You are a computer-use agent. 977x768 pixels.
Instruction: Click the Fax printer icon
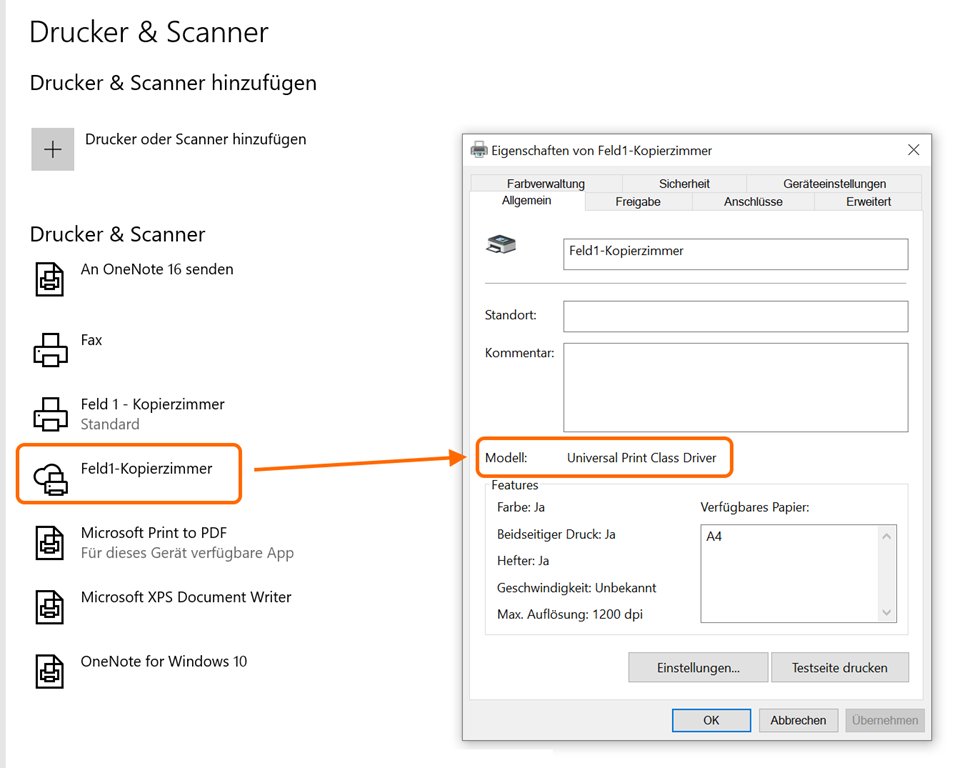tap(50, 350)
